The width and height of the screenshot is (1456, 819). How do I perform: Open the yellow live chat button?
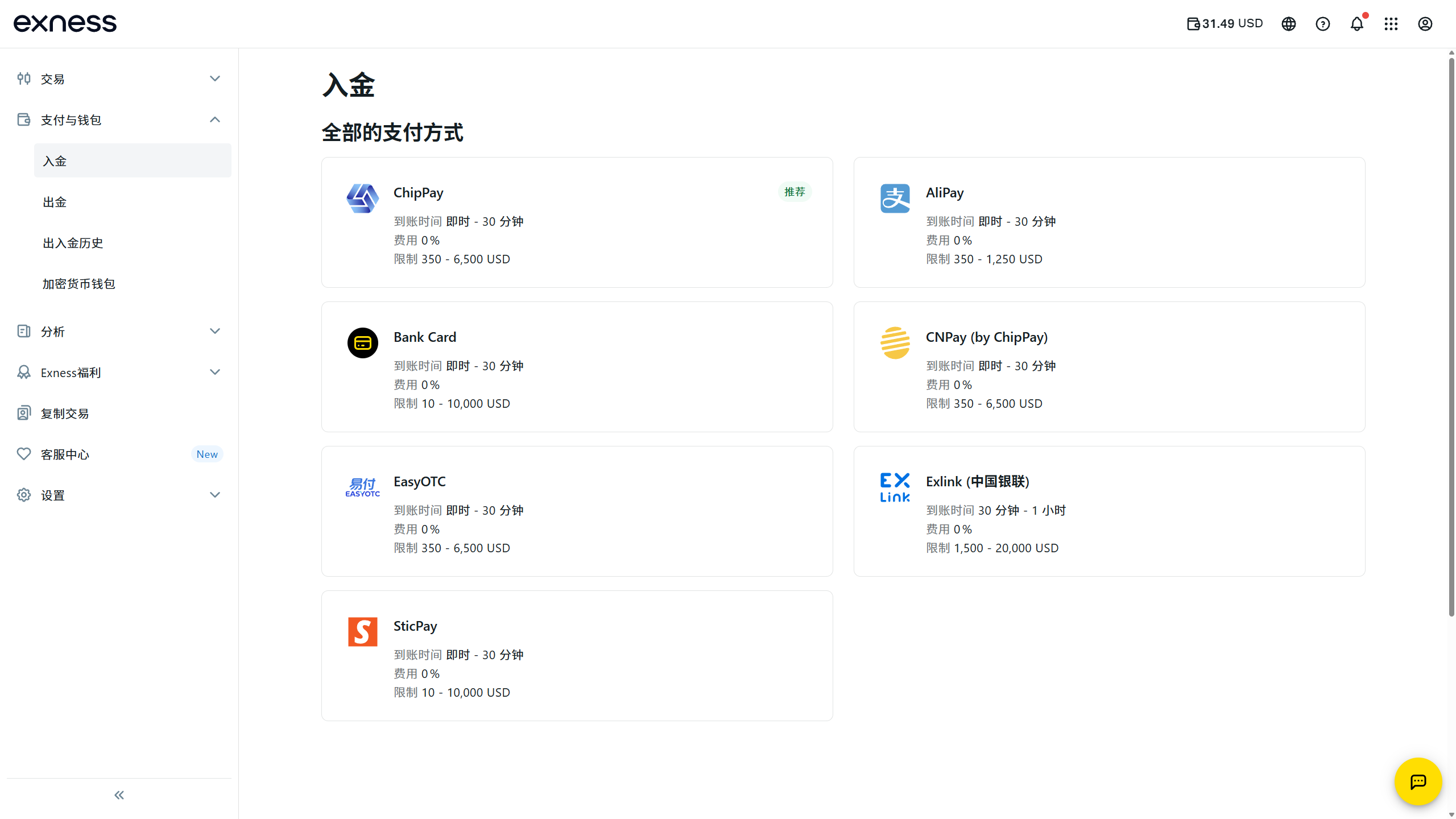point(1418,781)
